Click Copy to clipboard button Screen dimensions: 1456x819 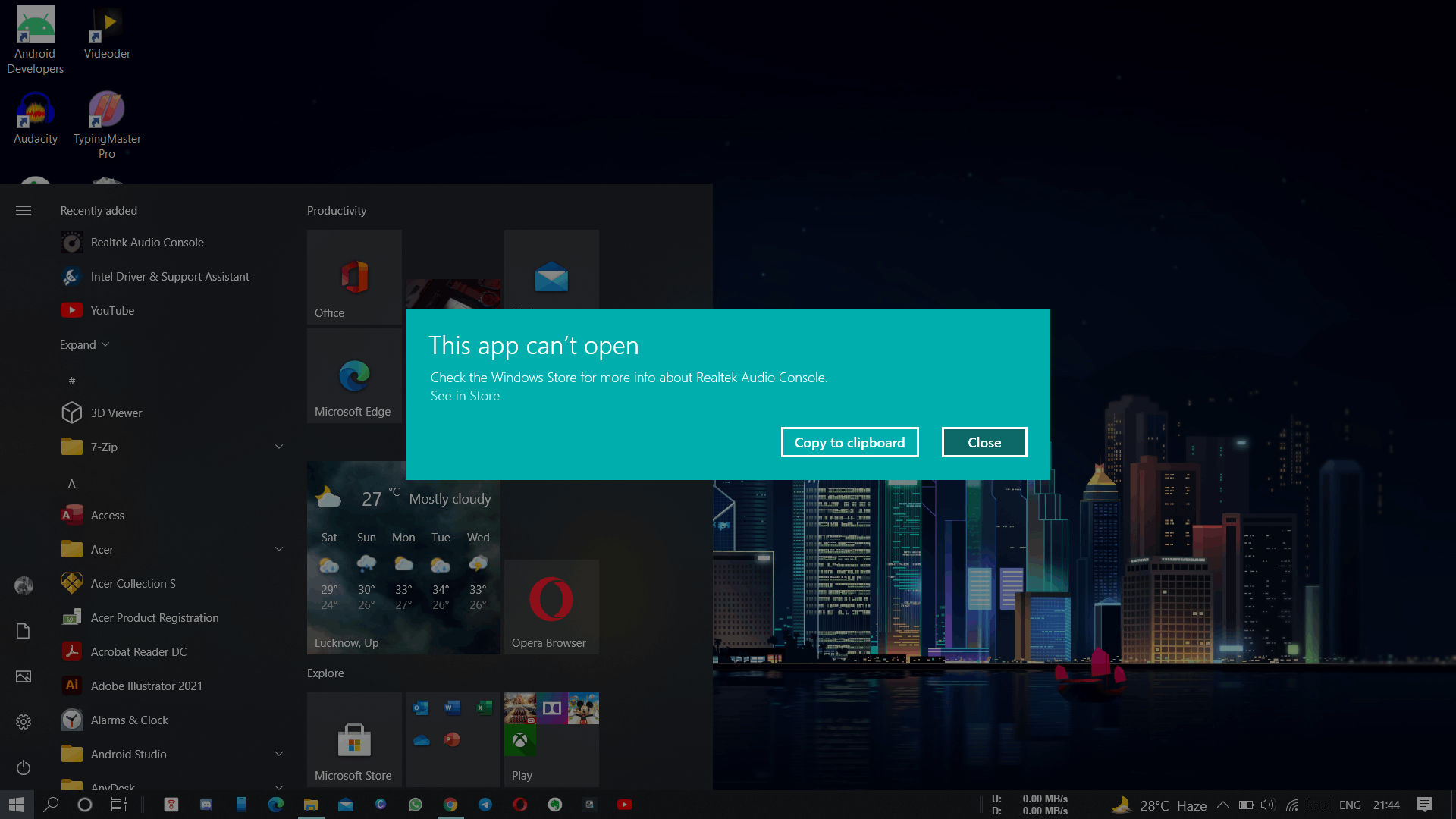849,442
